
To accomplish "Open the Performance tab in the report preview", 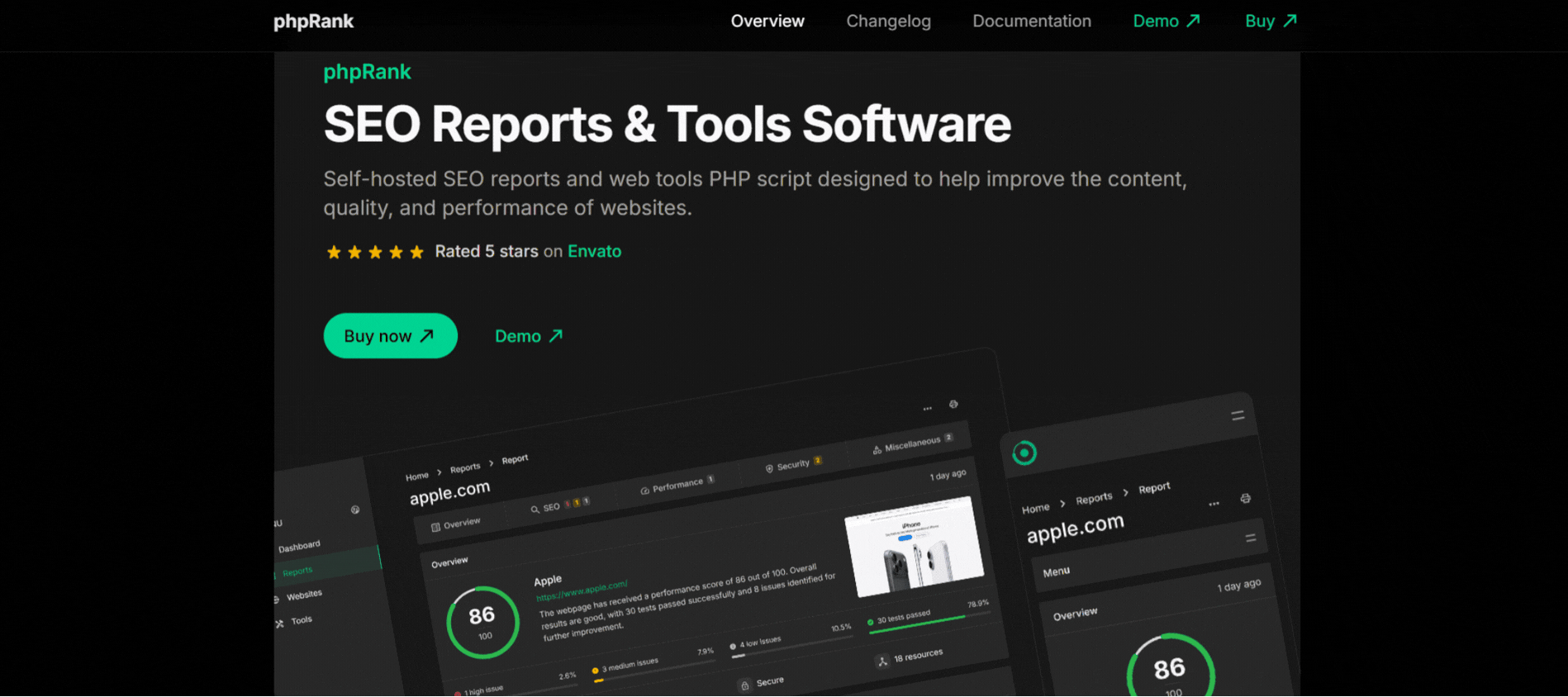I will (677, 486).
